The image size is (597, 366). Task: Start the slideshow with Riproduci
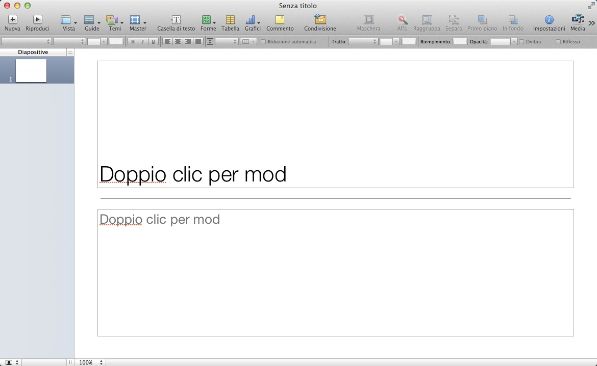click(37, 22)
